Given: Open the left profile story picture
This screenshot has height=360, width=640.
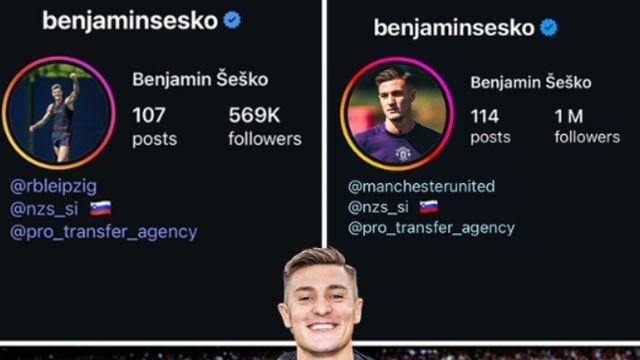Looking at the screenshot, I should (x=59, y=113).
